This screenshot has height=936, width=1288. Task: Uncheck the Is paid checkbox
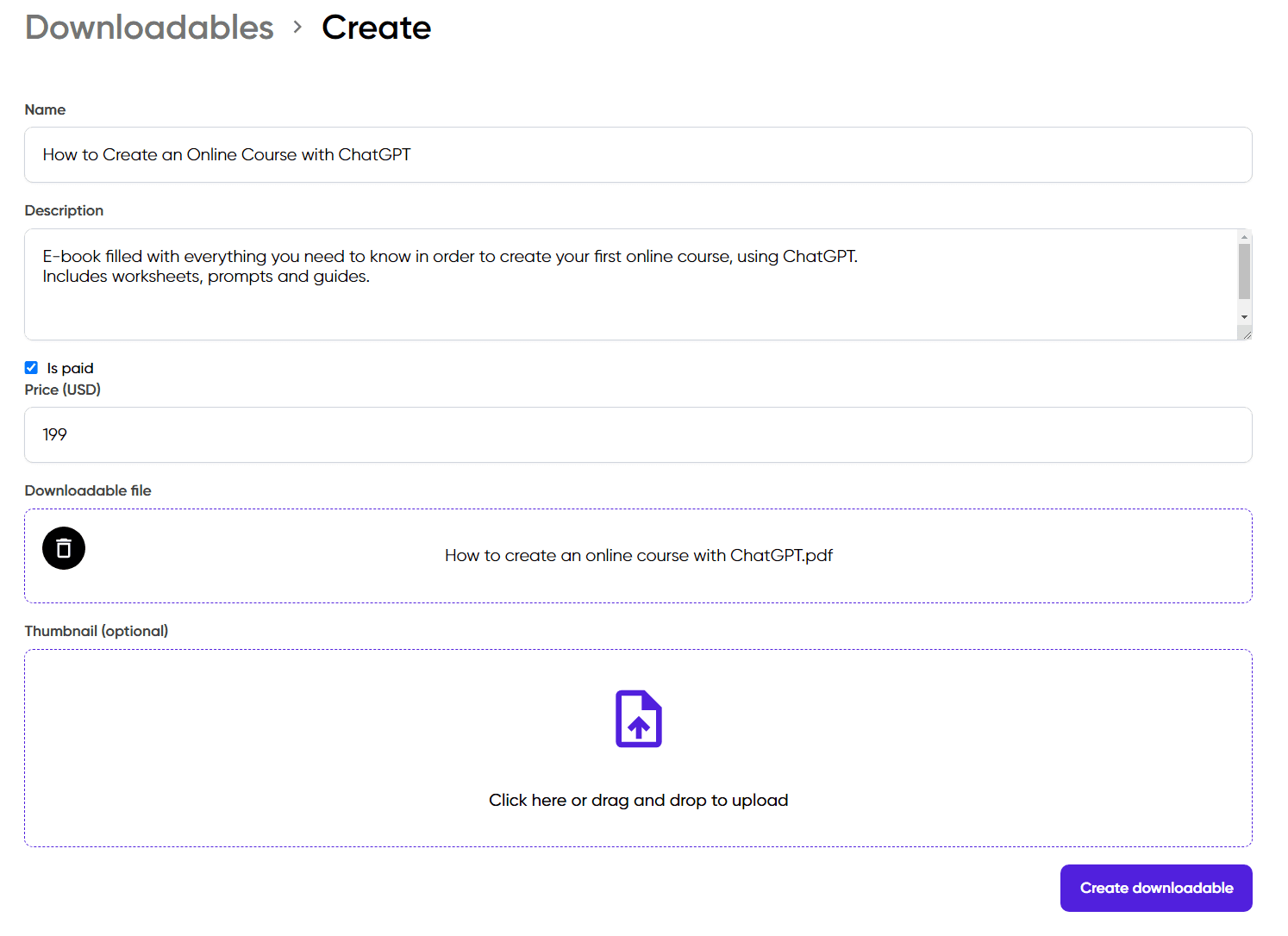pos(31,368)
